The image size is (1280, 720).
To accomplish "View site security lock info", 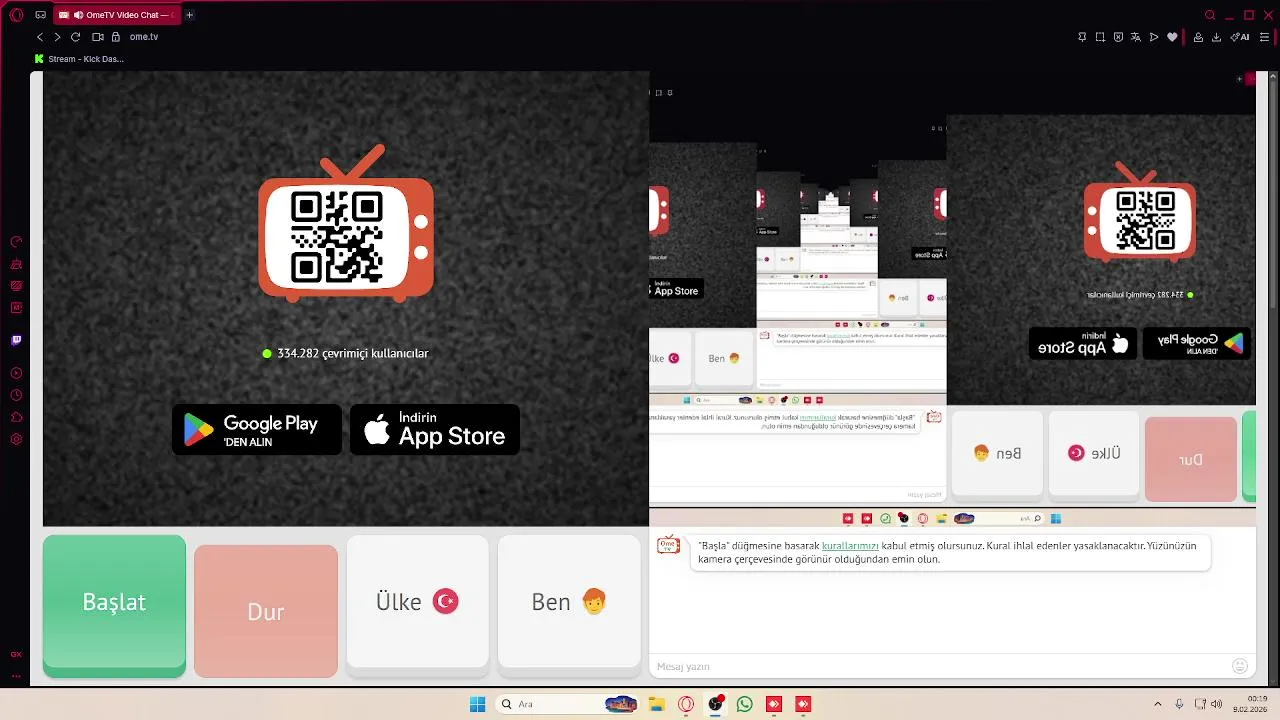I will [x=116, y=37].
